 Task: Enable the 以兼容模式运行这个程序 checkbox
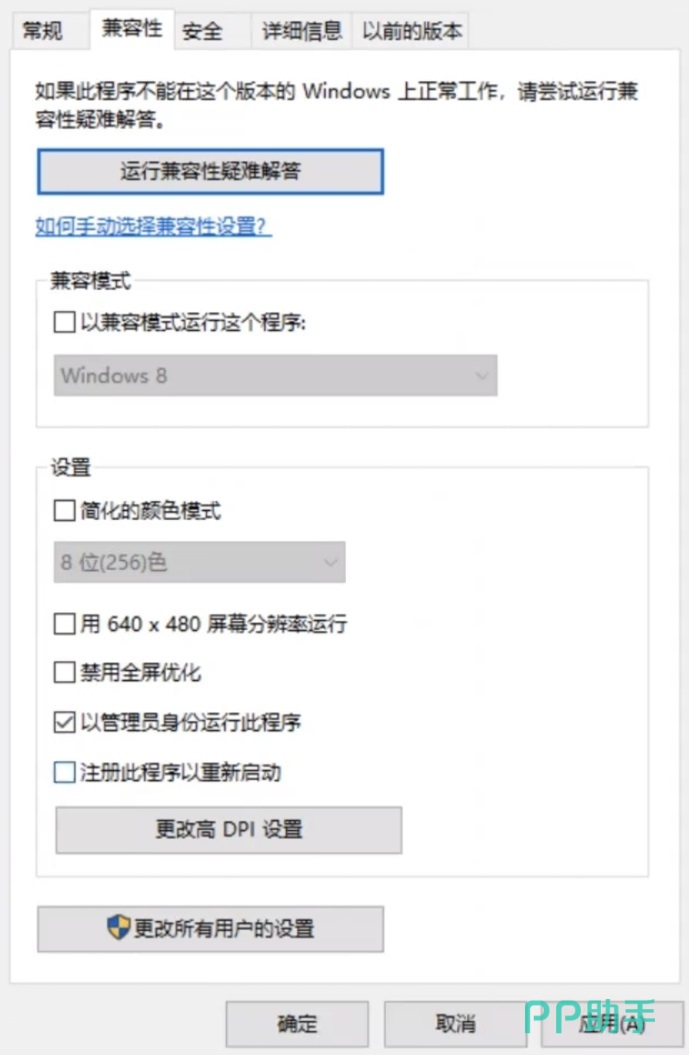[64, 323]
